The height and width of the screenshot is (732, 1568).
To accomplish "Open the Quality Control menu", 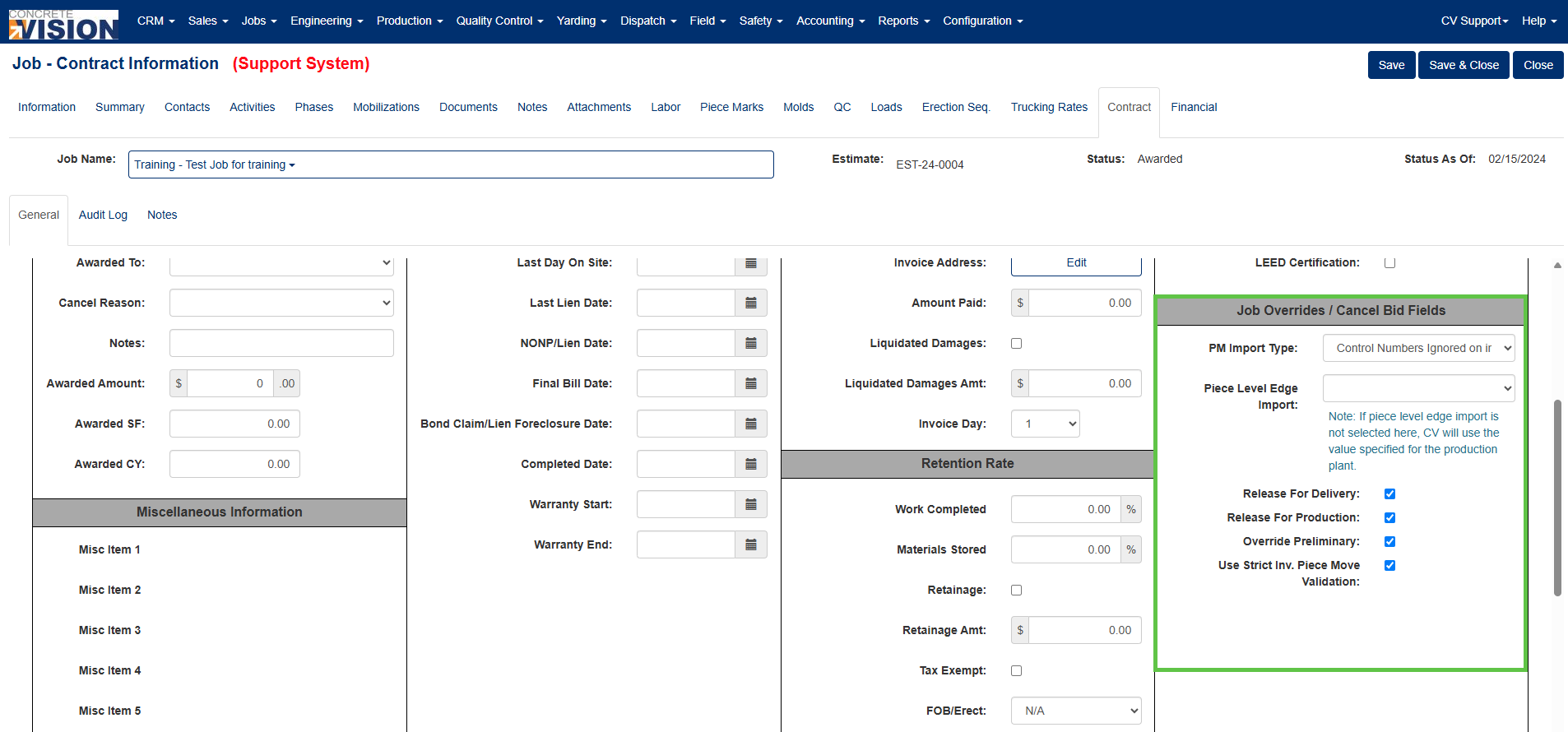I will click(499, 21).
